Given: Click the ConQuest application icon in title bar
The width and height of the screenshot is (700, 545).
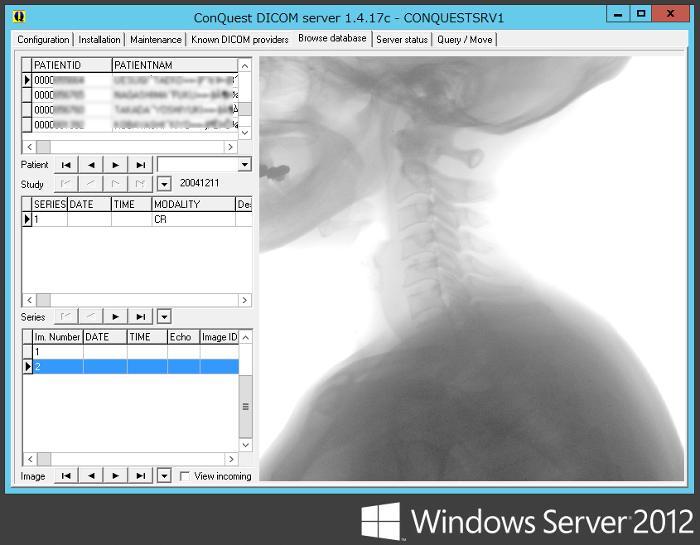Looking at the screenshot, I should 19,17.
